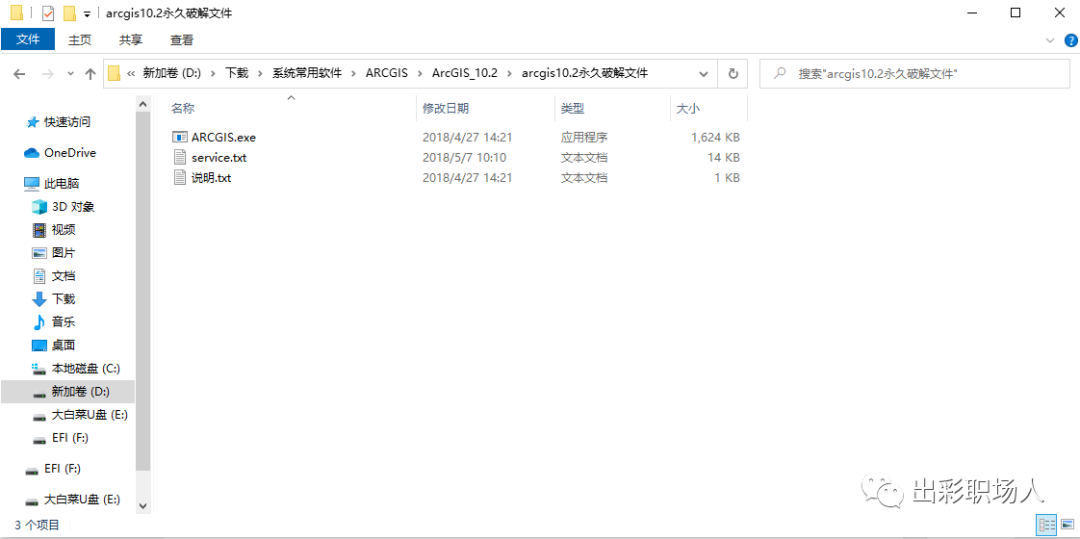
Task: Open the 文档 folder in the sidebar
Action: click(x=63, y=276)
